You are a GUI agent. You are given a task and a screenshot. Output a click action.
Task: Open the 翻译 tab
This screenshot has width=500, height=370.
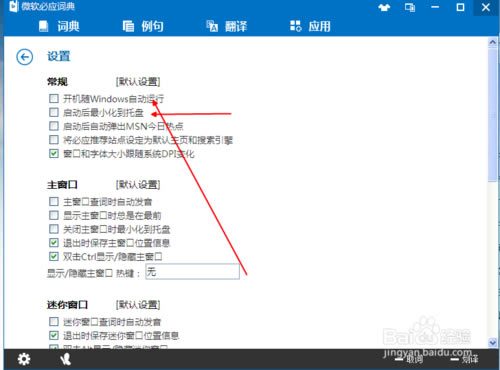click(x=227, y=26)
